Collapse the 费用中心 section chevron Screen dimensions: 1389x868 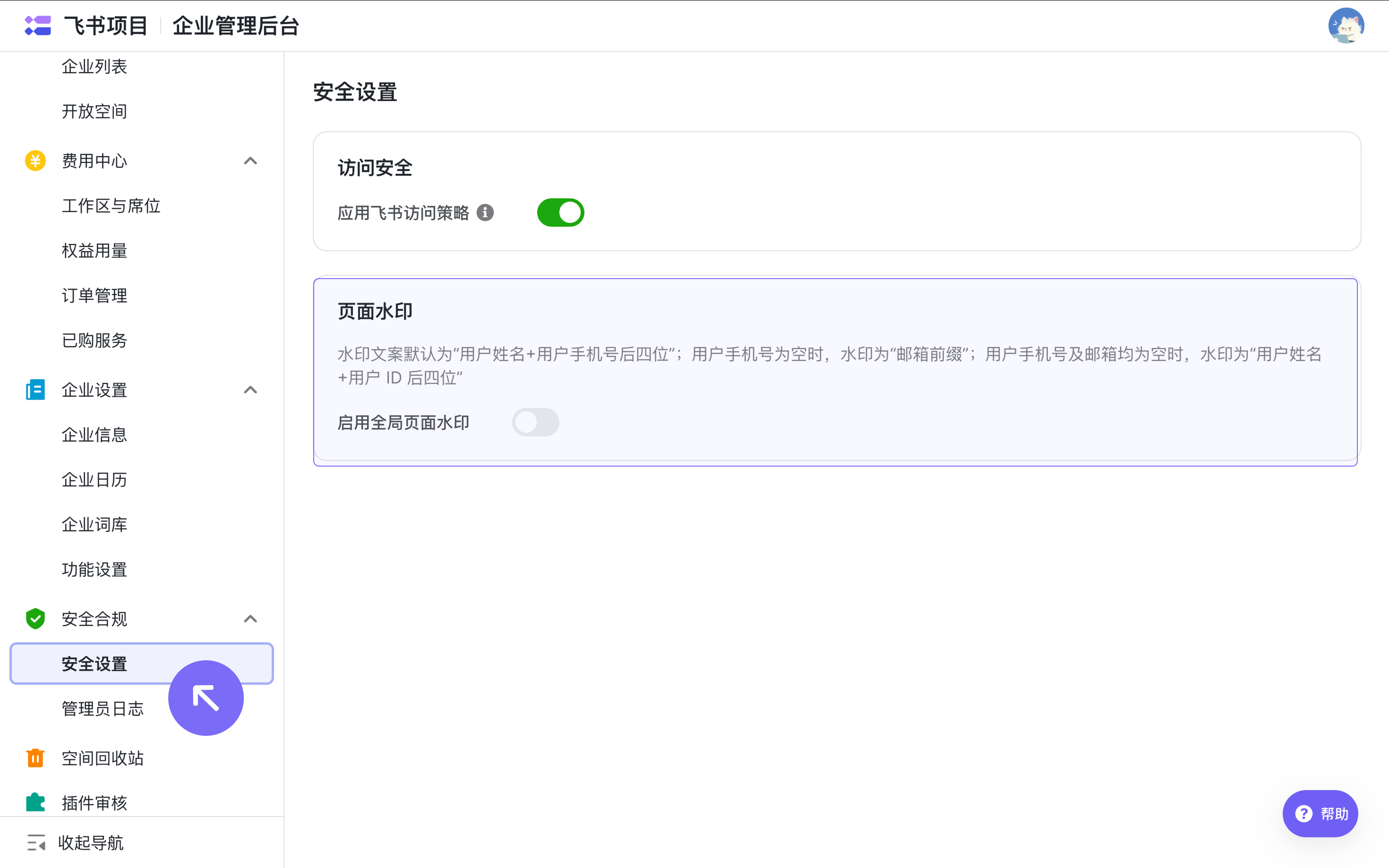(250, 161)
